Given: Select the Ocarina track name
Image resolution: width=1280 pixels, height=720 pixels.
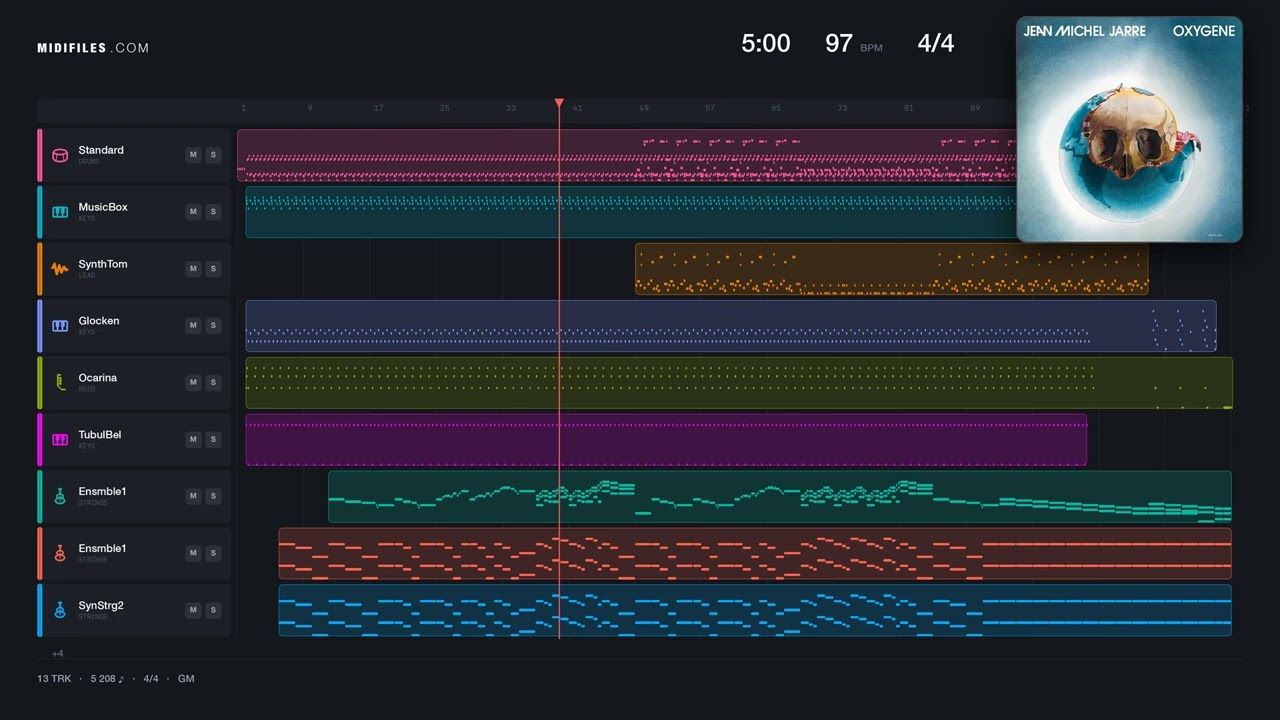Looking at the screenshot, I should (98, 378).
